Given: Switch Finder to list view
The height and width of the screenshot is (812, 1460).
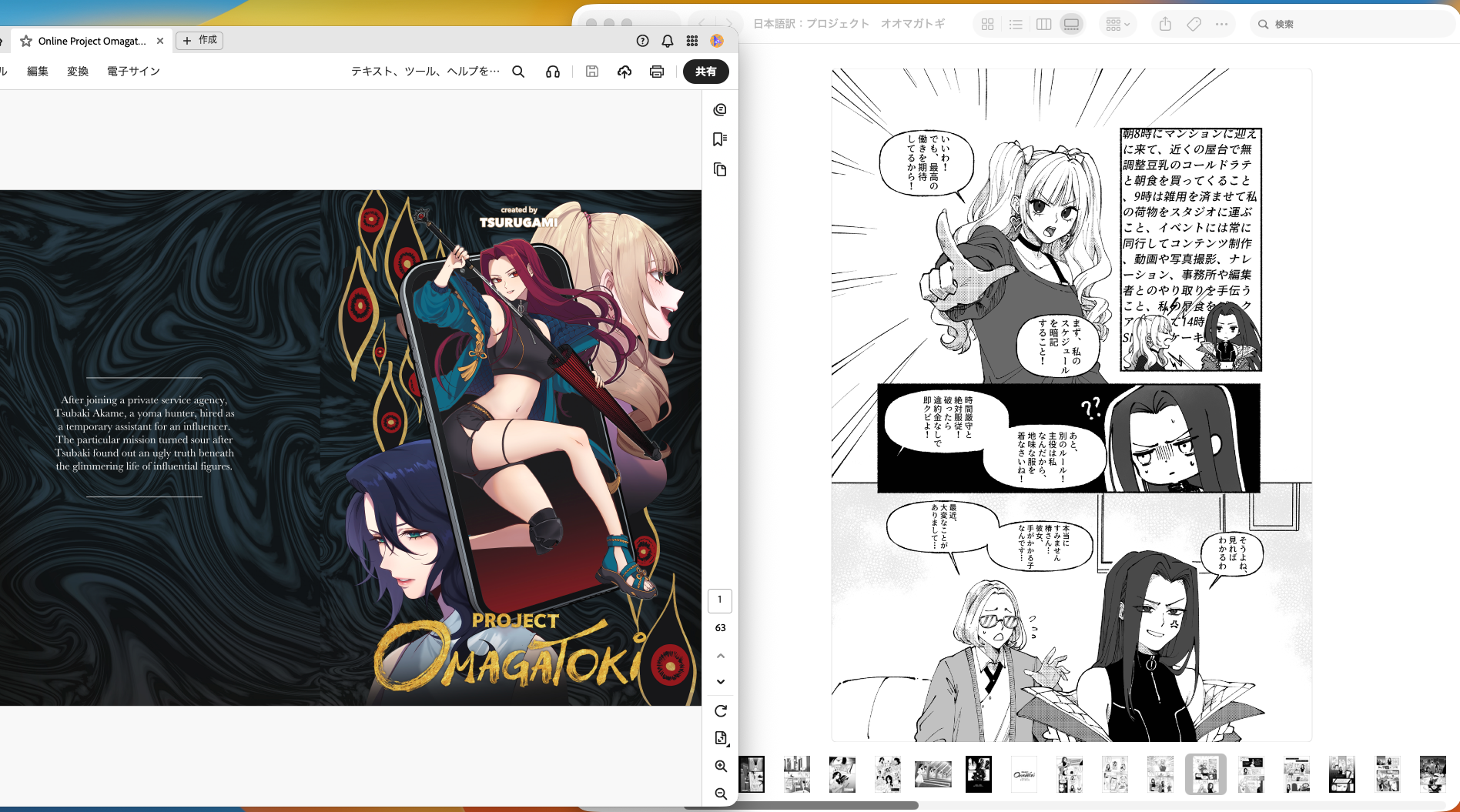Looking at the screenshot, I should point(1016,25).
